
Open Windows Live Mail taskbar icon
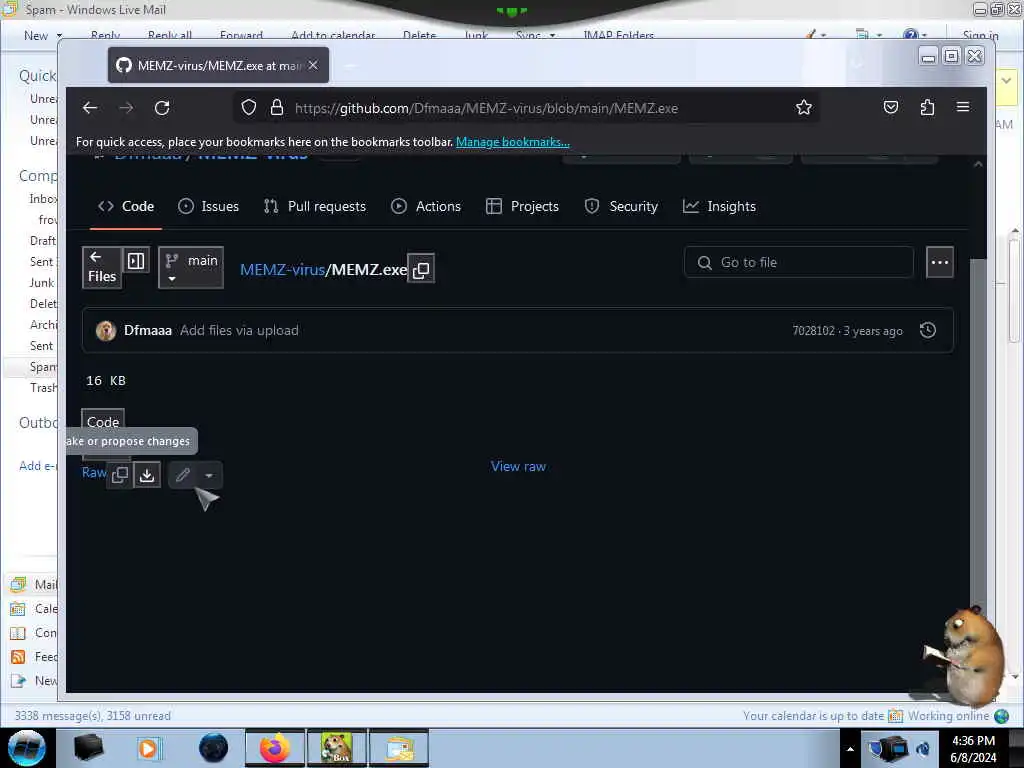(399, 748)
